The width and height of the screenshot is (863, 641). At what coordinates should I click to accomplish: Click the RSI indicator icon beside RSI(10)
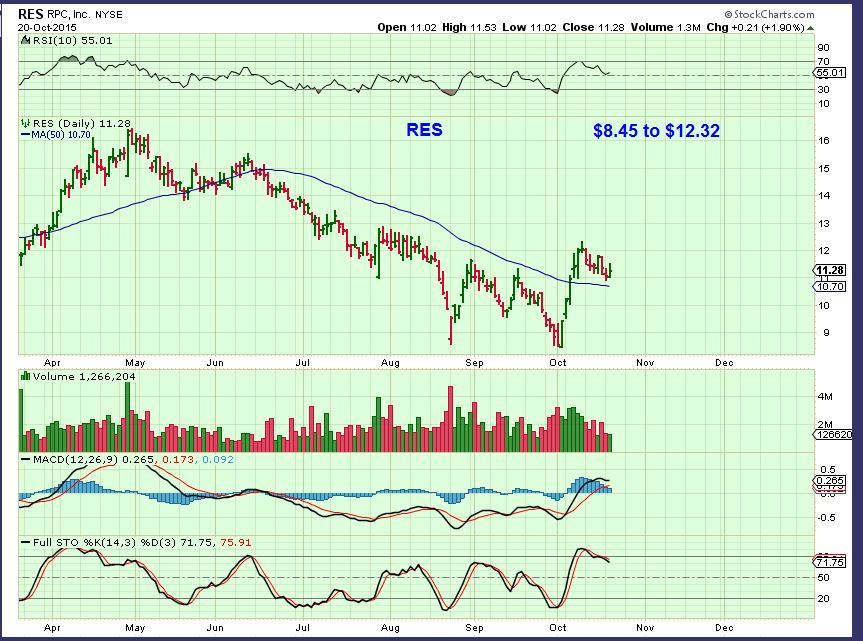point(25,40)
